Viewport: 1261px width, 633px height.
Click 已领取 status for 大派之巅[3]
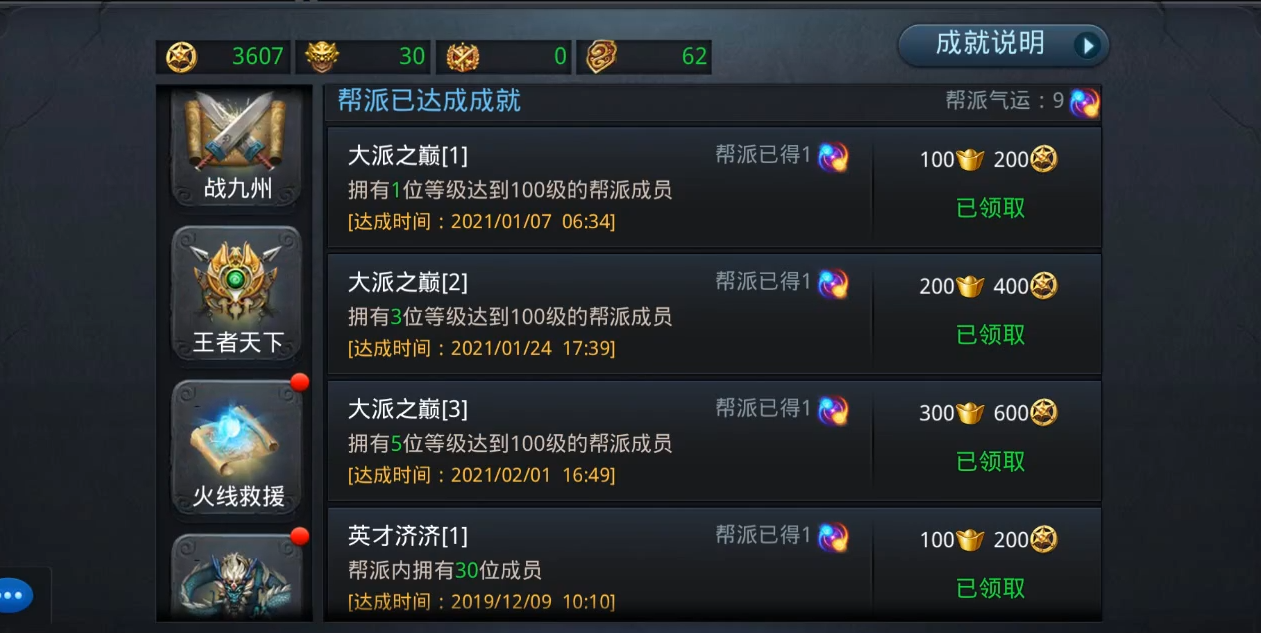tap(991, 461)
